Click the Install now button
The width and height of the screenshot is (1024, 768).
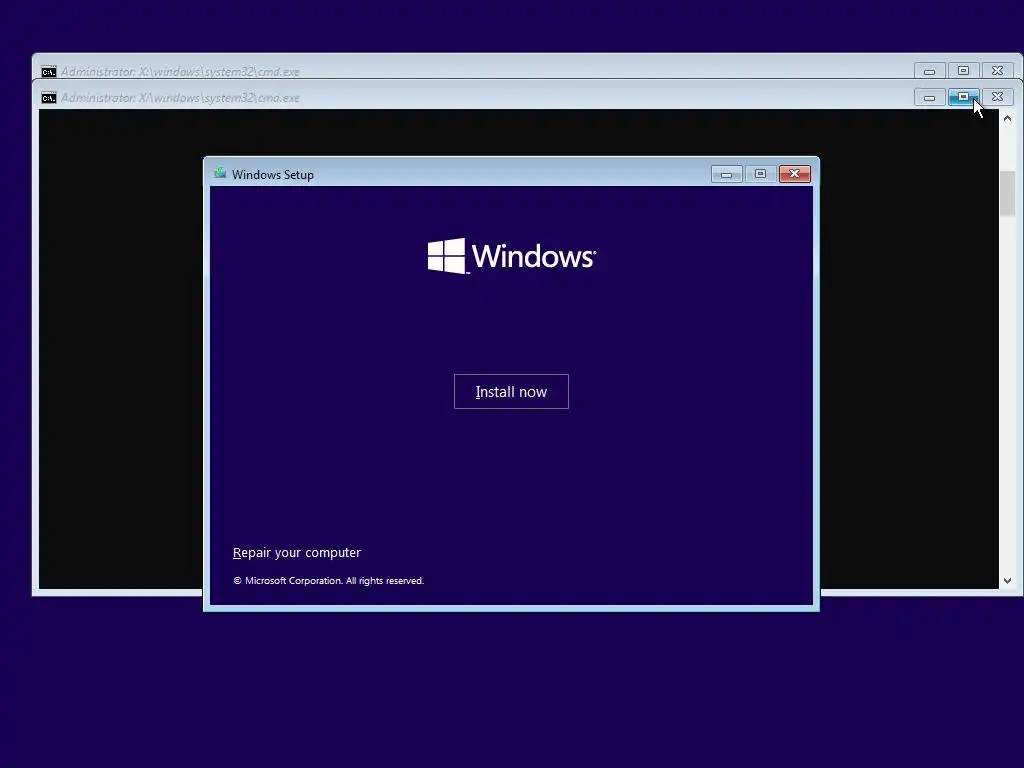click(x=511, y=391)
